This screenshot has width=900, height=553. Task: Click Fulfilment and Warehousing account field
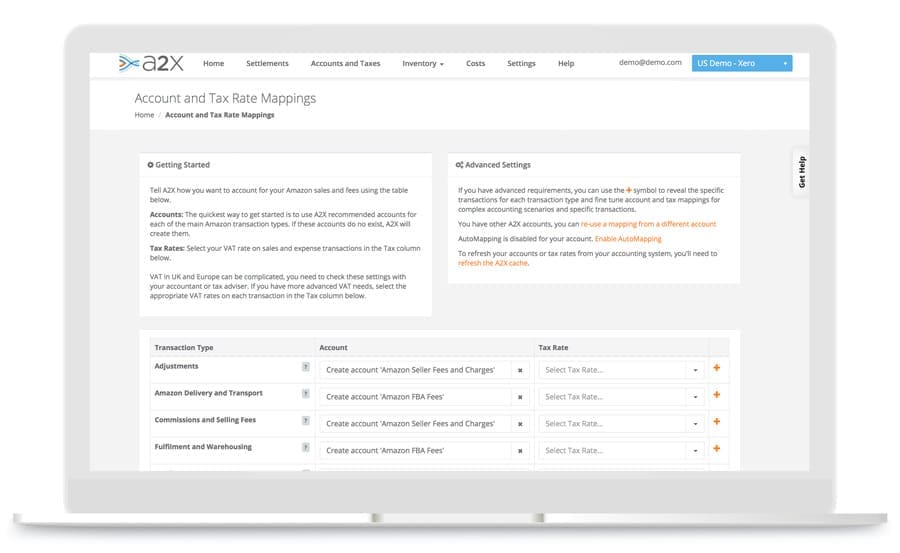[416, 451]
